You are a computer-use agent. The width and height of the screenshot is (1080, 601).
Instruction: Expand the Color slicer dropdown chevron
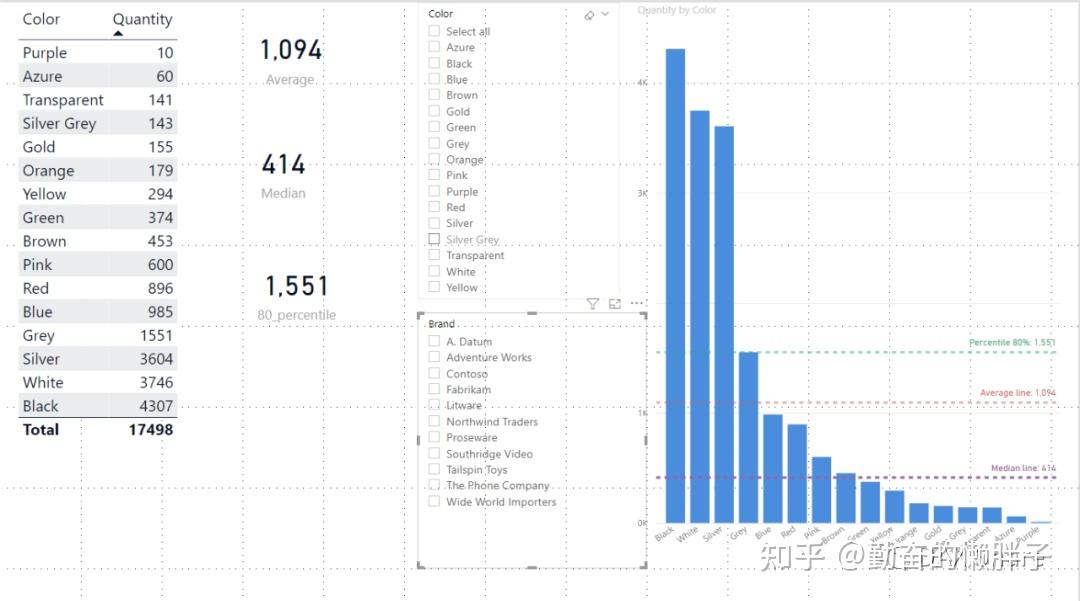pyautogui.click(x=606, y=13)
